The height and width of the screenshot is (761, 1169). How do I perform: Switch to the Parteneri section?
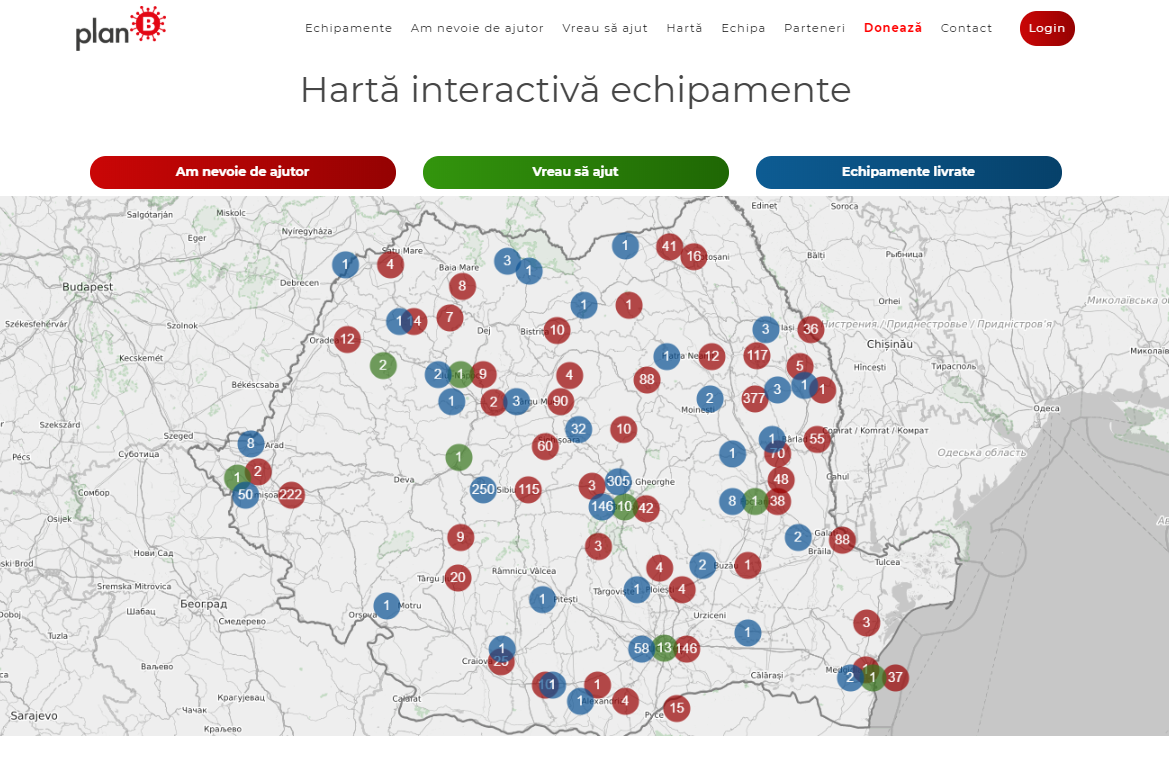[x=814, y=28]
